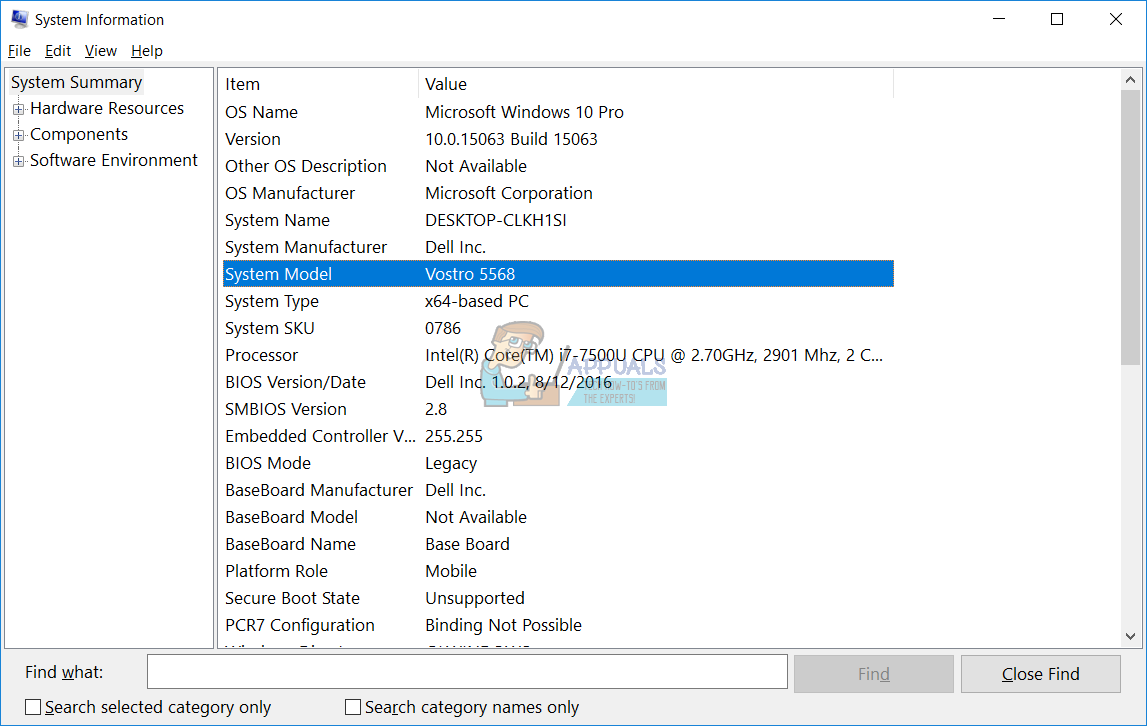Expand the Hardware Resources node
The image size is (1147, 726).
pyautogui.click(x=18, y=109)
